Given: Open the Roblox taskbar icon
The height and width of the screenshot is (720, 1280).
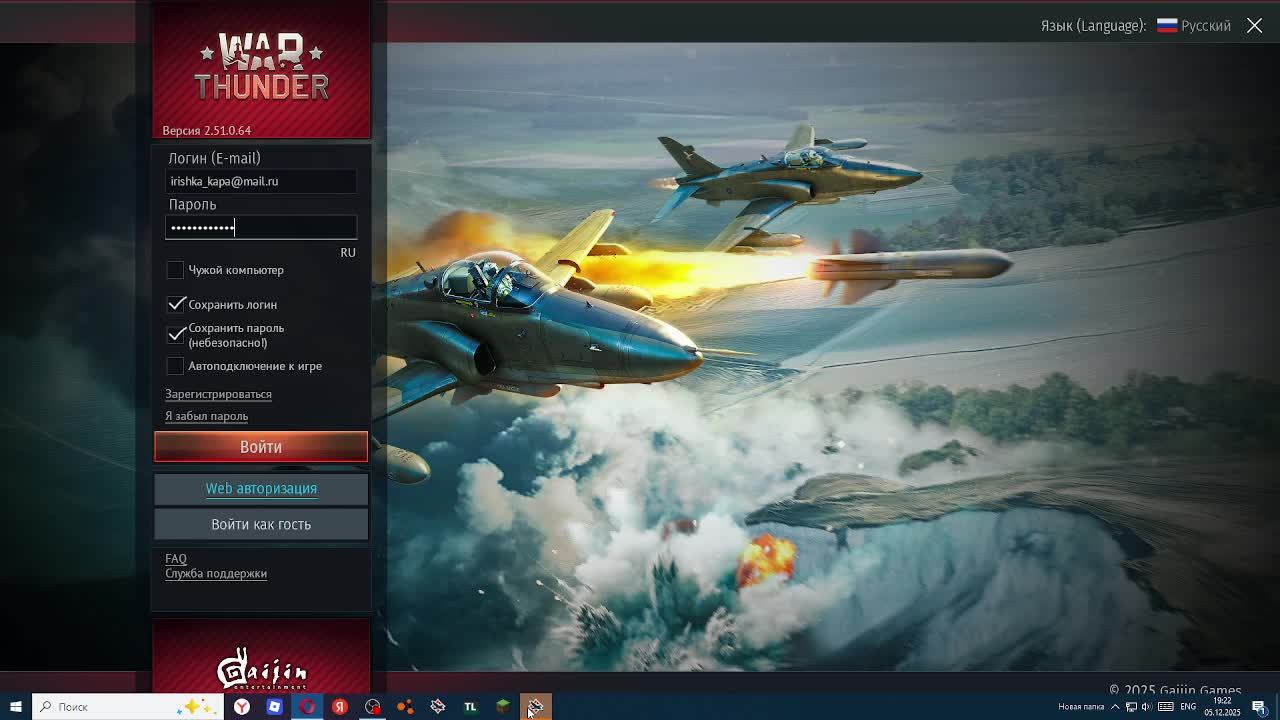Looking at the screenshot, I should (x=274, y=707).
